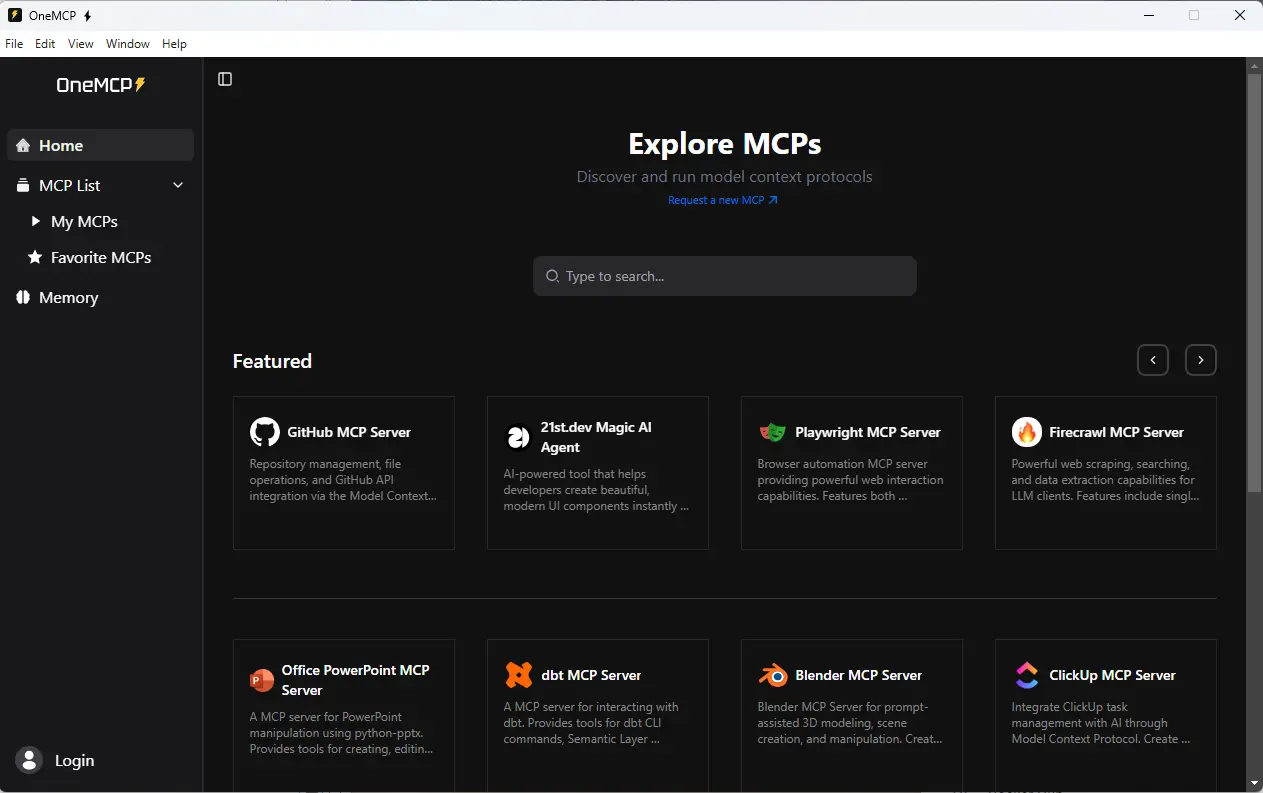
Task: Click the Home house icon
Action: [x=23, y=146]
